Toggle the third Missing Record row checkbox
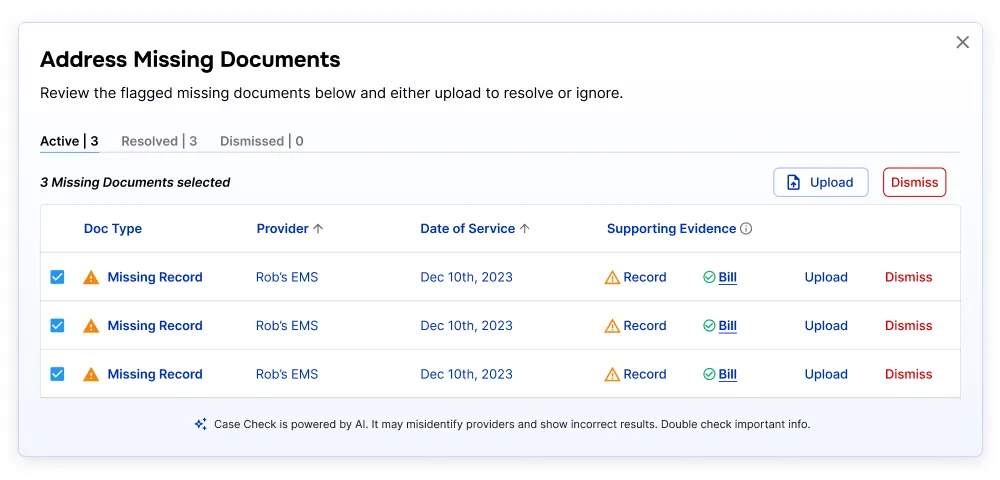1000x480 pixels. click(57, 374)
